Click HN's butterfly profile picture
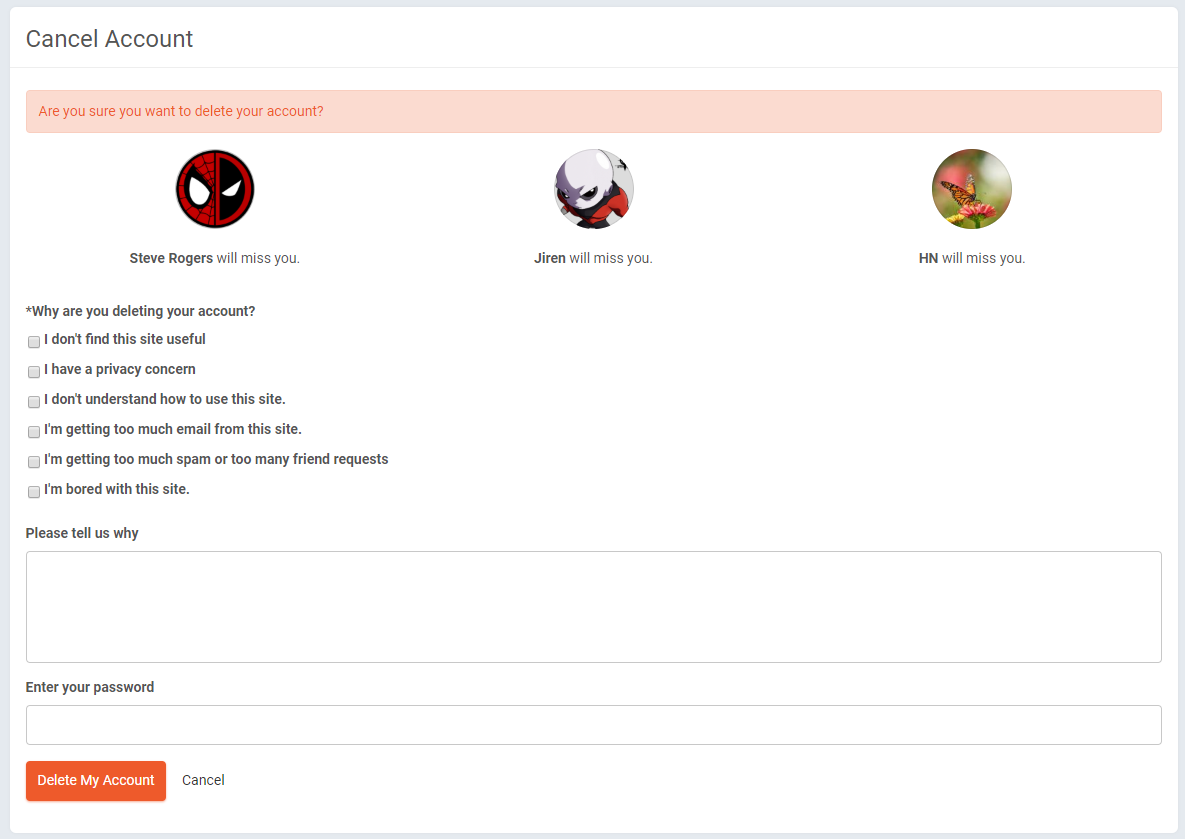The width and height of the screenshot is (1185, 839). [x=971, y=189]
